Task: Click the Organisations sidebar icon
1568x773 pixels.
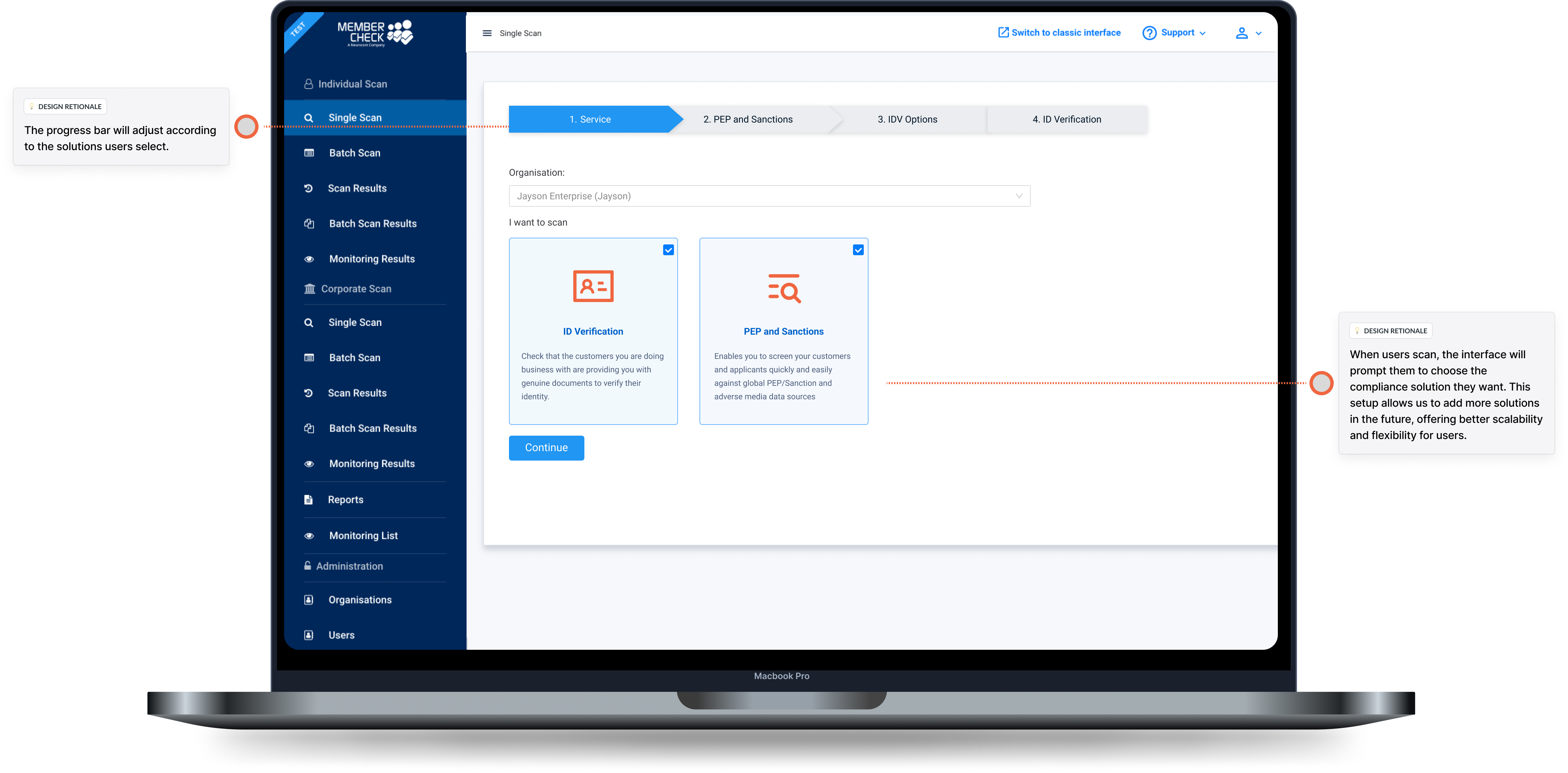Action: (309, 600)
